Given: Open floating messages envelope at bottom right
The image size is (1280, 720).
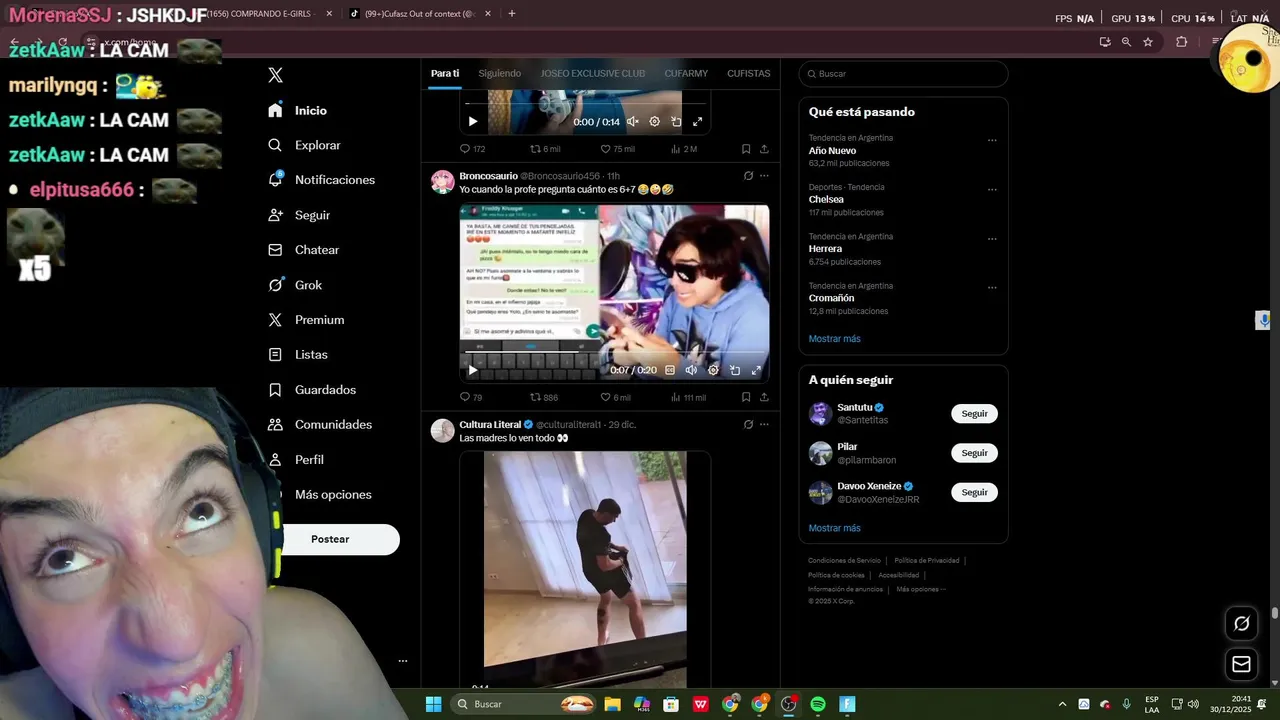Looking at the screenshot, I should 1242,664.
